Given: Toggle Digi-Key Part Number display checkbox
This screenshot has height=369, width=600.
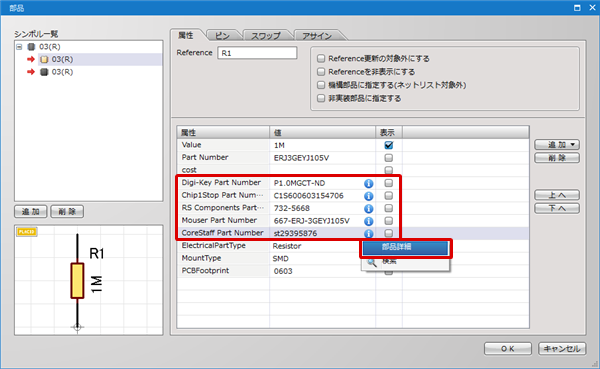Looking at the screenshot, I should pos(388,183).
